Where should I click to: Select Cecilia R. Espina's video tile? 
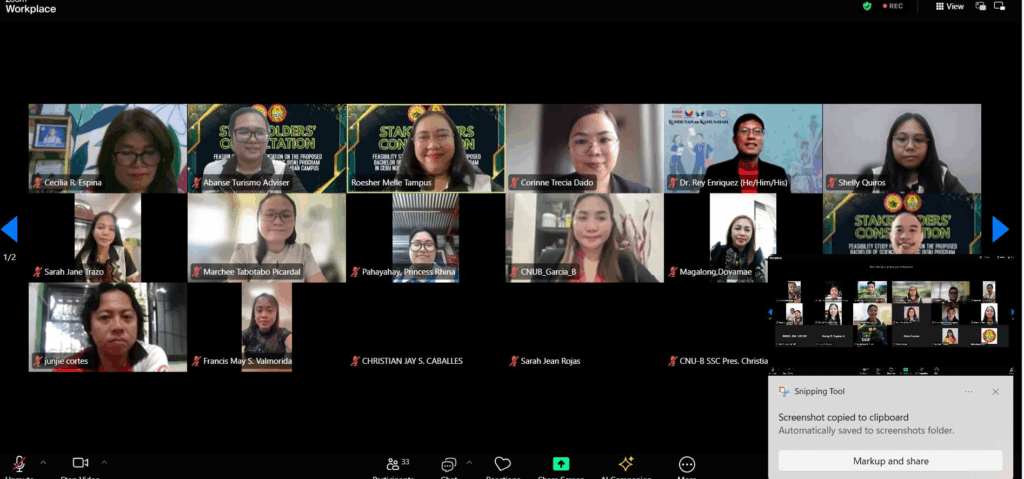[108, 148]
